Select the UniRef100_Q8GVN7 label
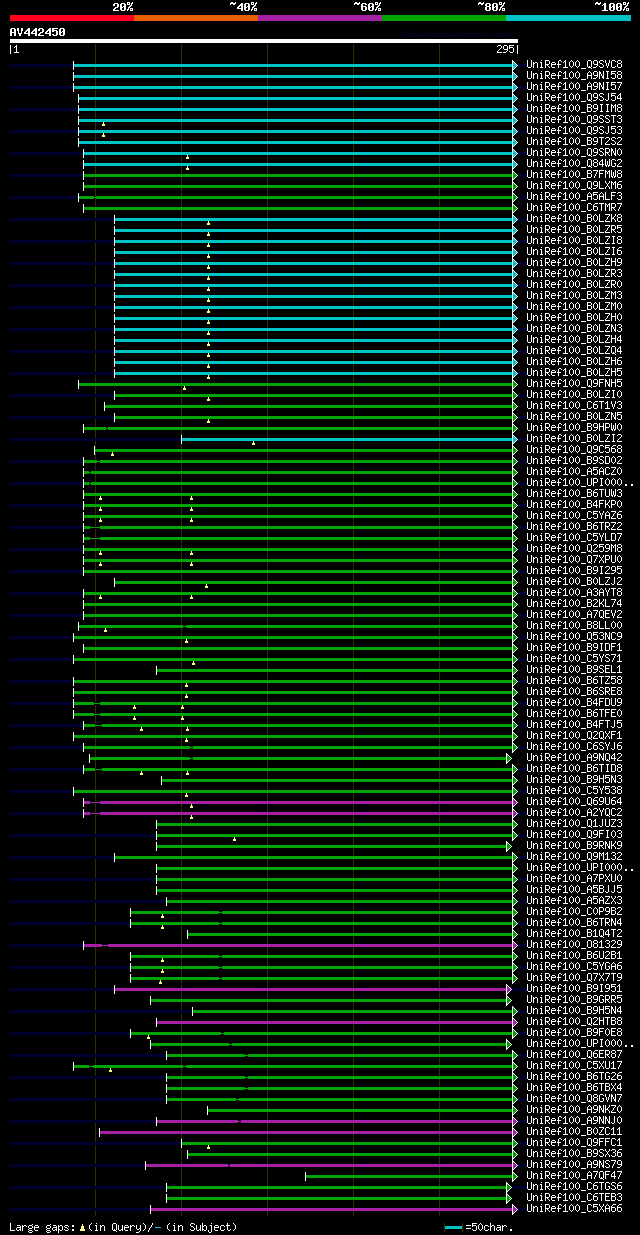This screenshot has width=640, height=1235. tap(574, 1098)
